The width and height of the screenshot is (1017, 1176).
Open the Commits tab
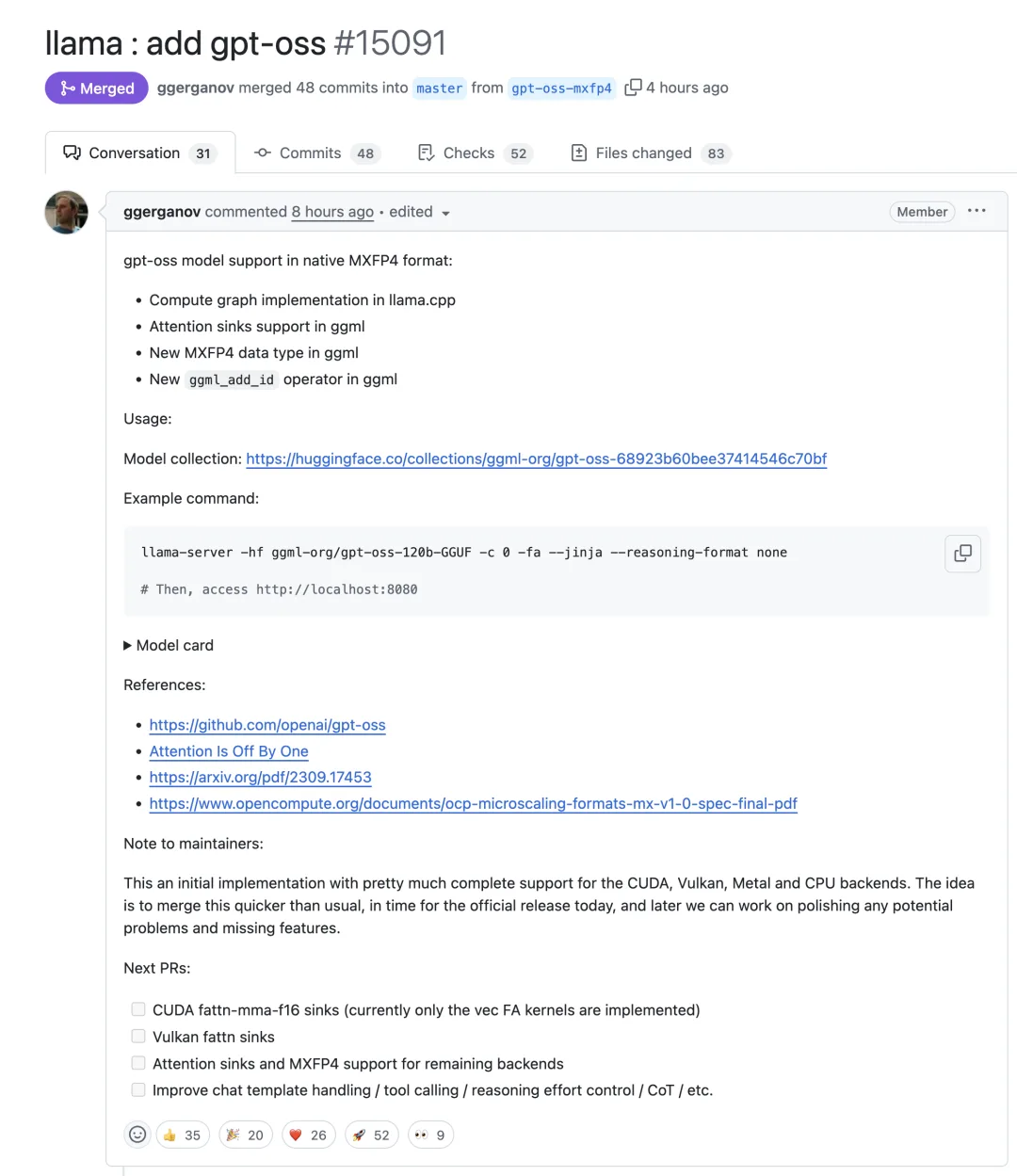316,153
